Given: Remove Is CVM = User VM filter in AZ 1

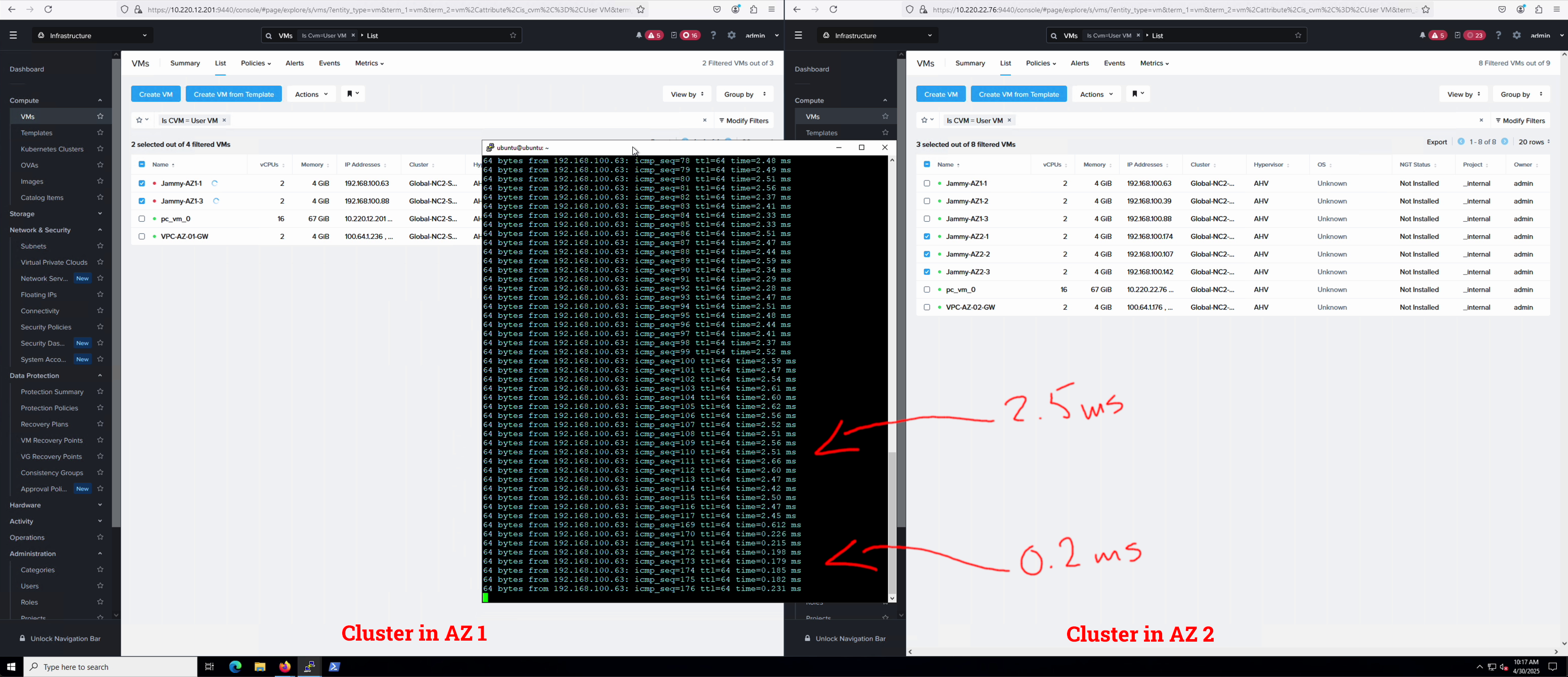Looking at the screenshot, I should coord(224,120).
